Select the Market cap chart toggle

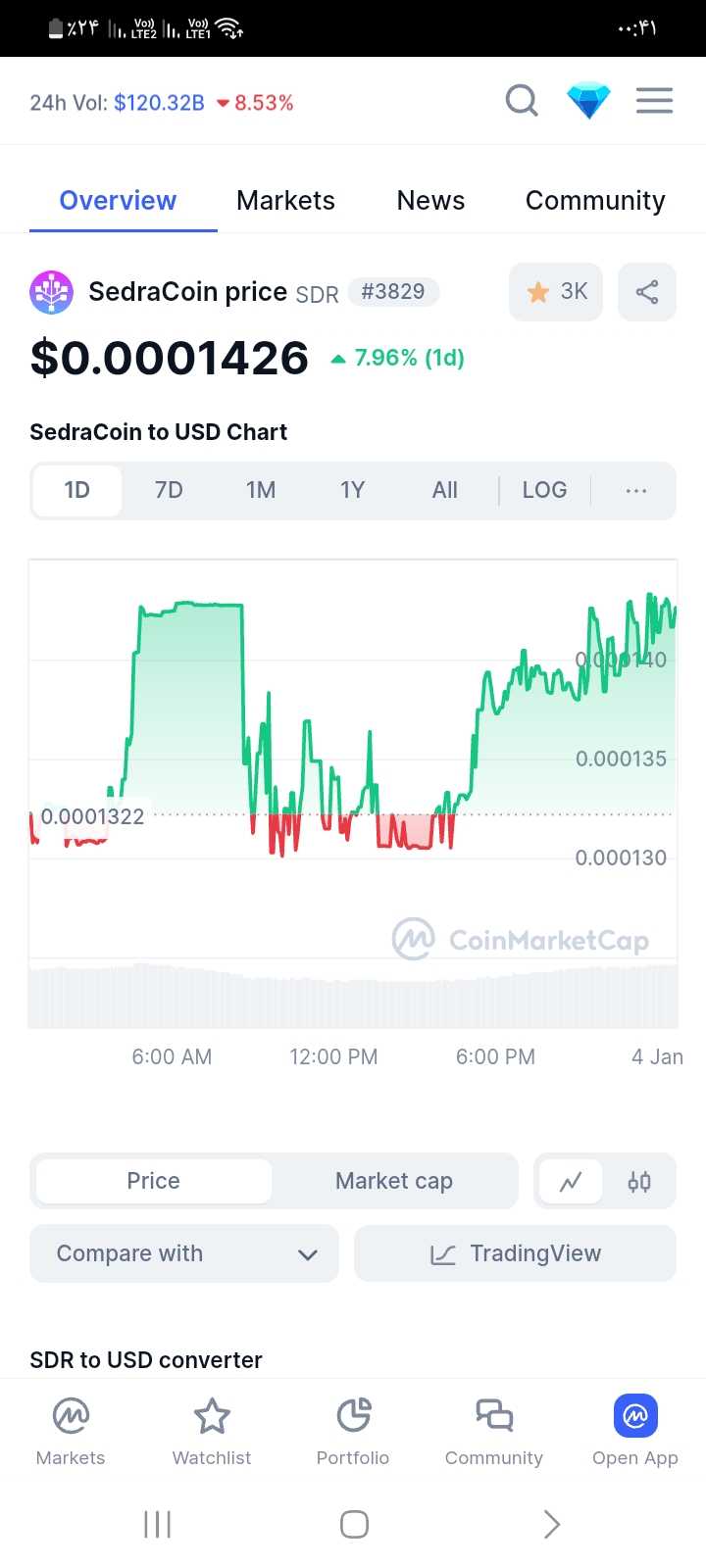pos(394,1181)
